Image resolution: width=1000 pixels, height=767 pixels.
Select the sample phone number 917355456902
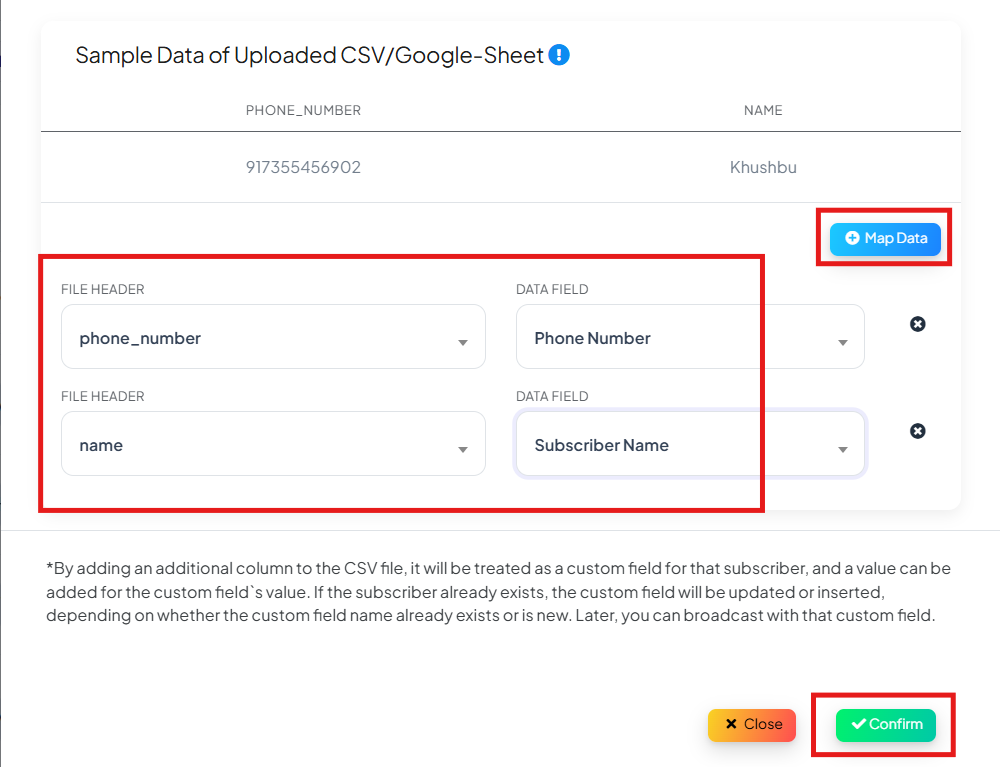click(x=303, y=167)
